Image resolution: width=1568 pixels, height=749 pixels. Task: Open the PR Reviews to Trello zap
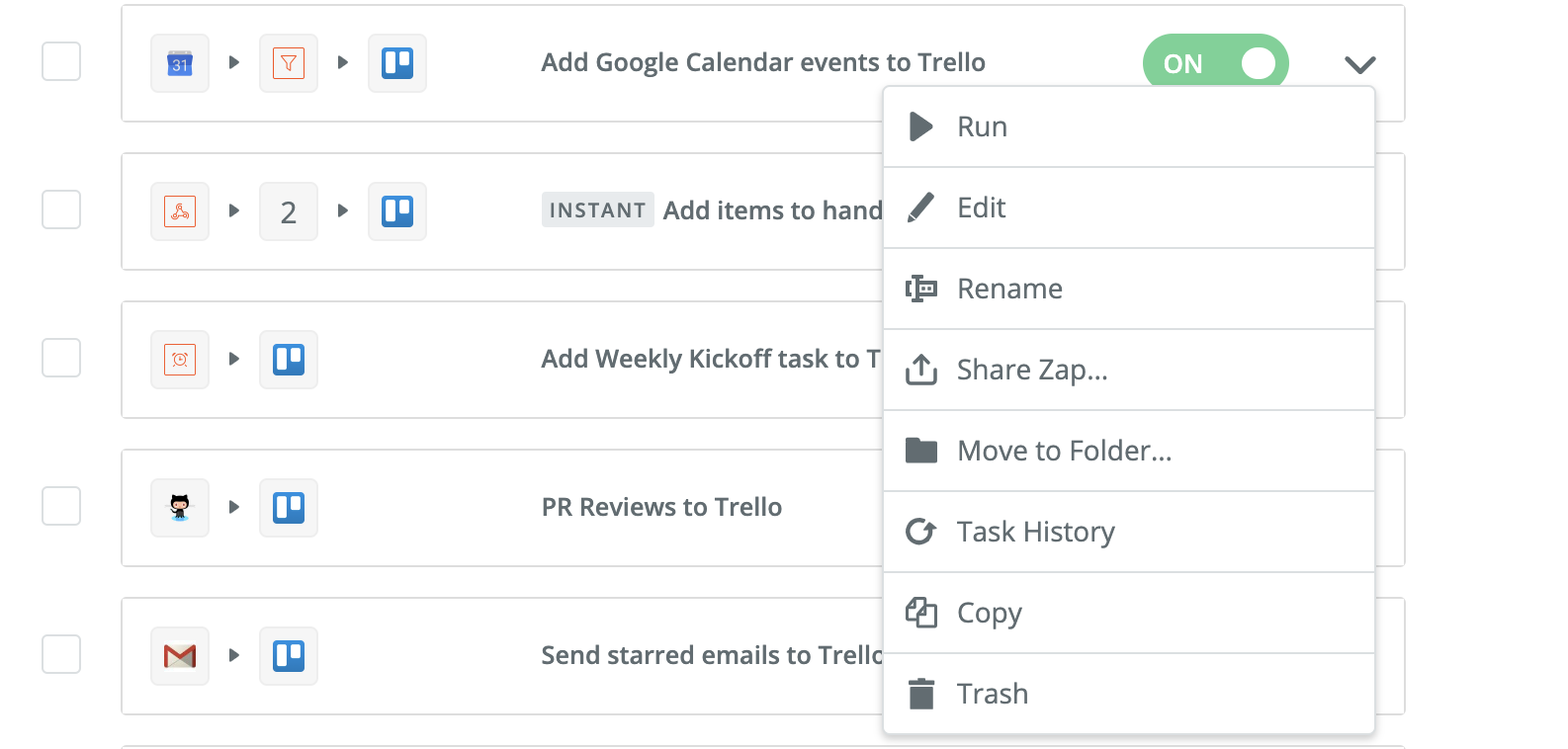click(x=661, y=507)
